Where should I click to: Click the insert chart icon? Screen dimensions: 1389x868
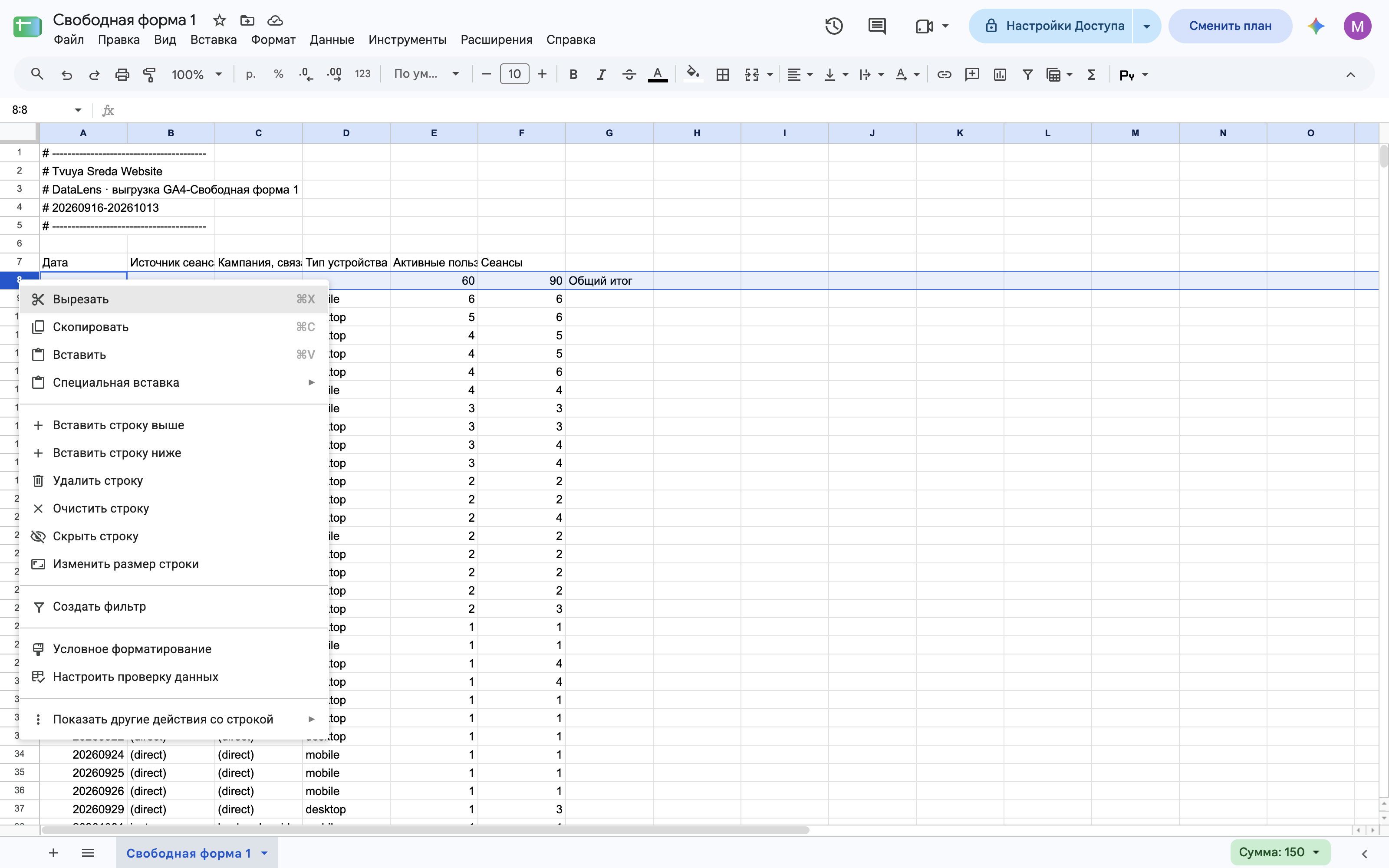pos(1000,75)
